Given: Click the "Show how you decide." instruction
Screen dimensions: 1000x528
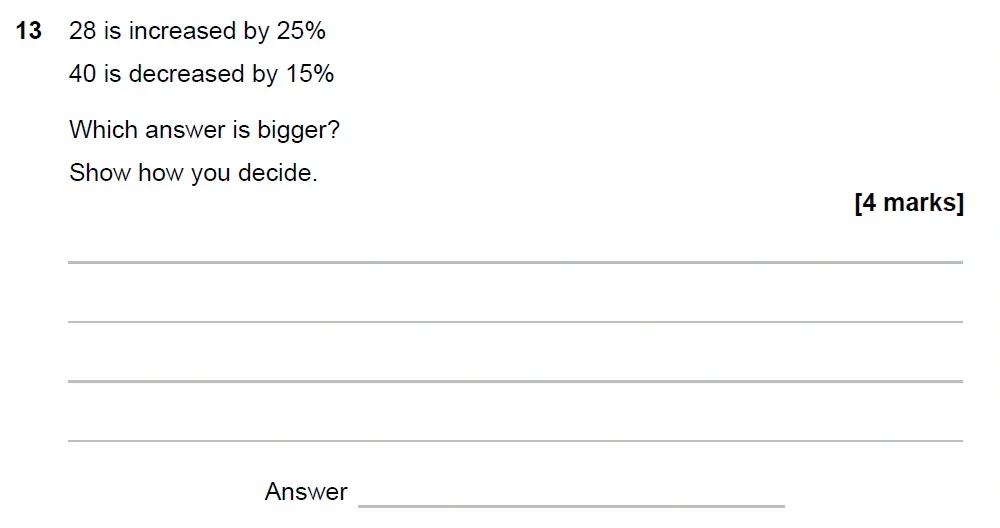Looking at the screenshot, I should coord(193,173).
